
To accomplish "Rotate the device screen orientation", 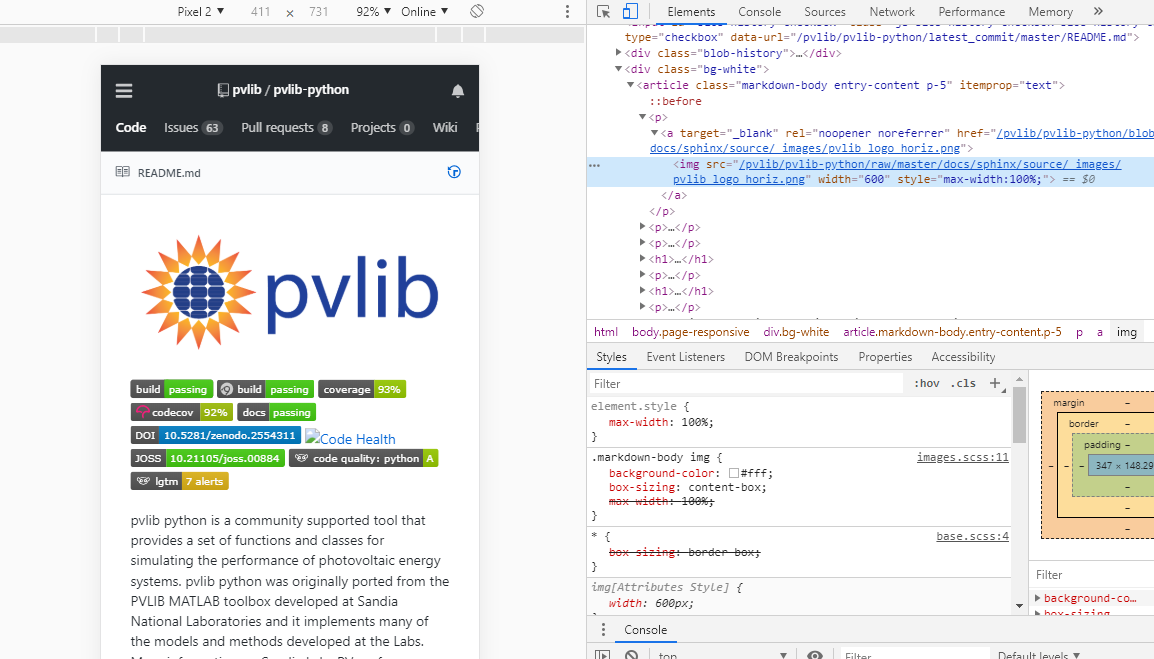I will tap(477, 11).
